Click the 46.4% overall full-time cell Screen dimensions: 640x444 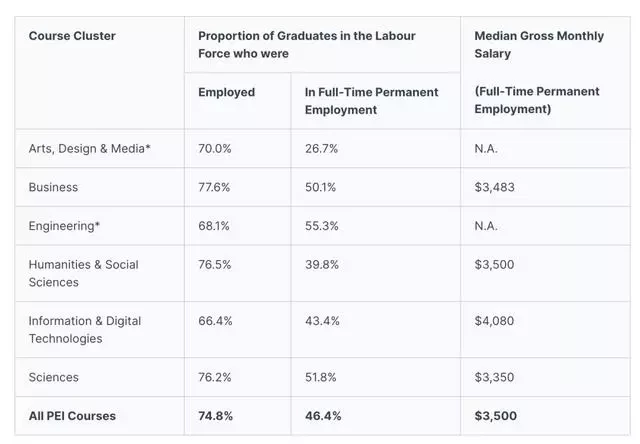coord(323,416)
